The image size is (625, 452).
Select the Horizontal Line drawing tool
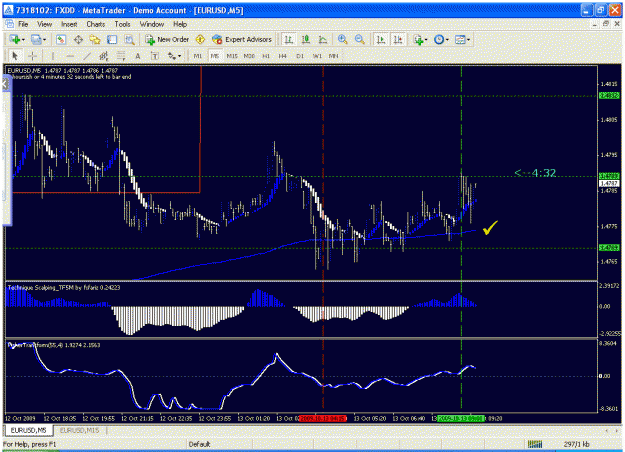pyautogui.click(x=70, y=56)
